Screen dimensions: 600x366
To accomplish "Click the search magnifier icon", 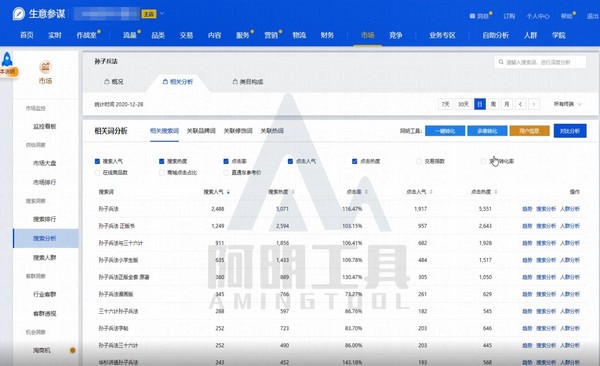I will point(501,62).
